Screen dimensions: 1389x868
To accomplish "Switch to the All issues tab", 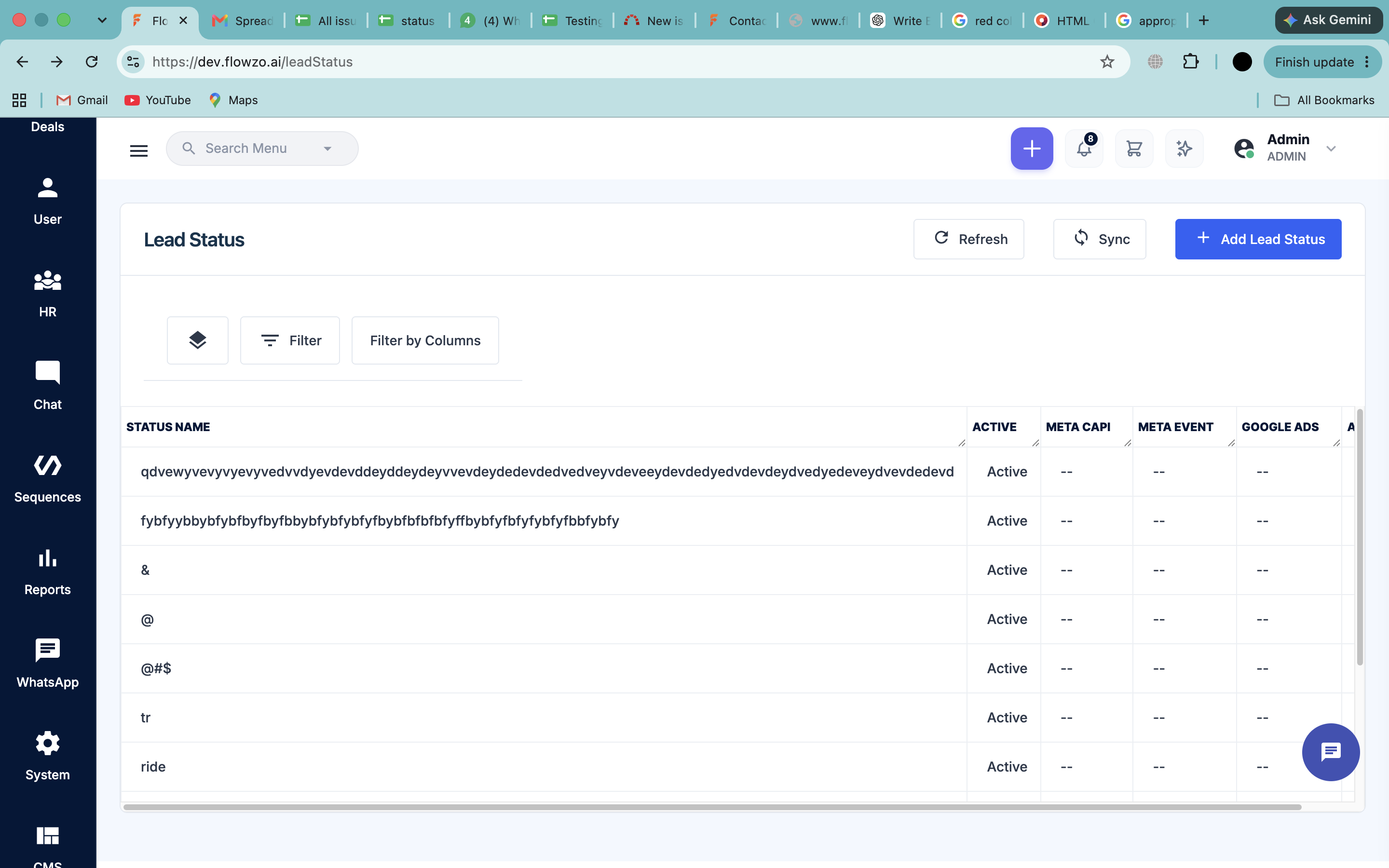I will point(326,21).
